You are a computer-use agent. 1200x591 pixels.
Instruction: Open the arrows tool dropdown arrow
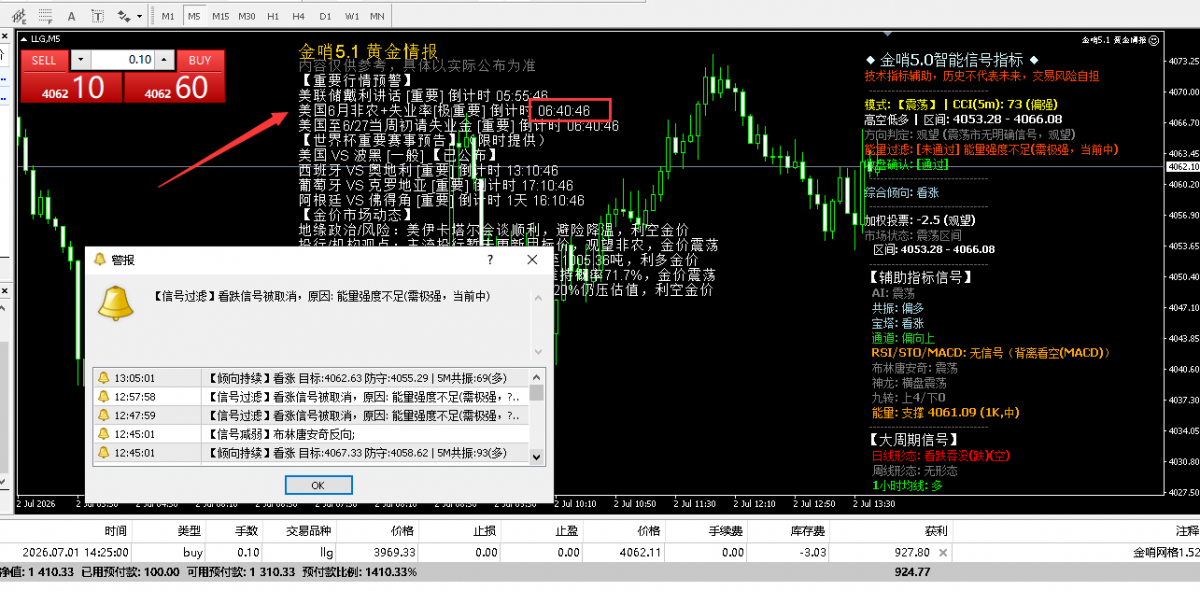[139, 16]
